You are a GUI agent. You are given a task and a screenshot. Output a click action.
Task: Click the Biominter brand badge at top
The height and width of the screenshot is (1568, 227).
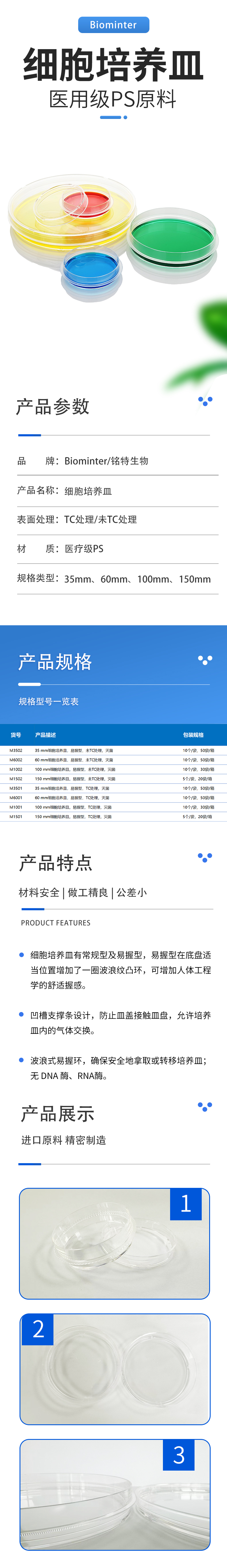click(113, 25)
